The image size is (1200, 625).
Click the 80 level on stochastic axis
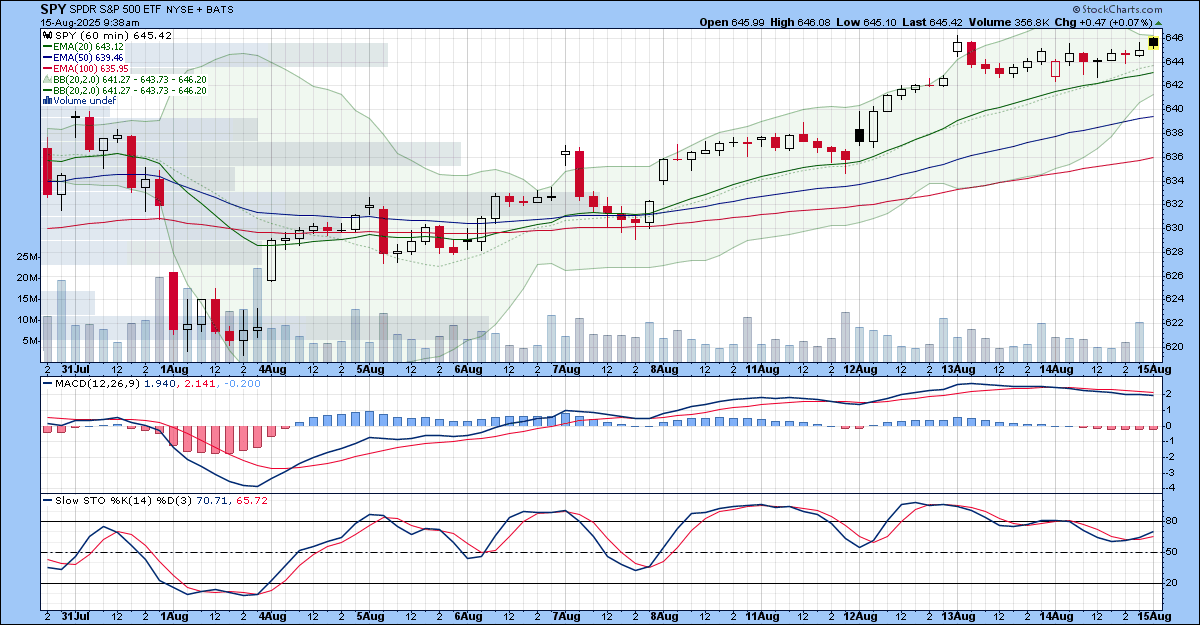[1172, 521]
